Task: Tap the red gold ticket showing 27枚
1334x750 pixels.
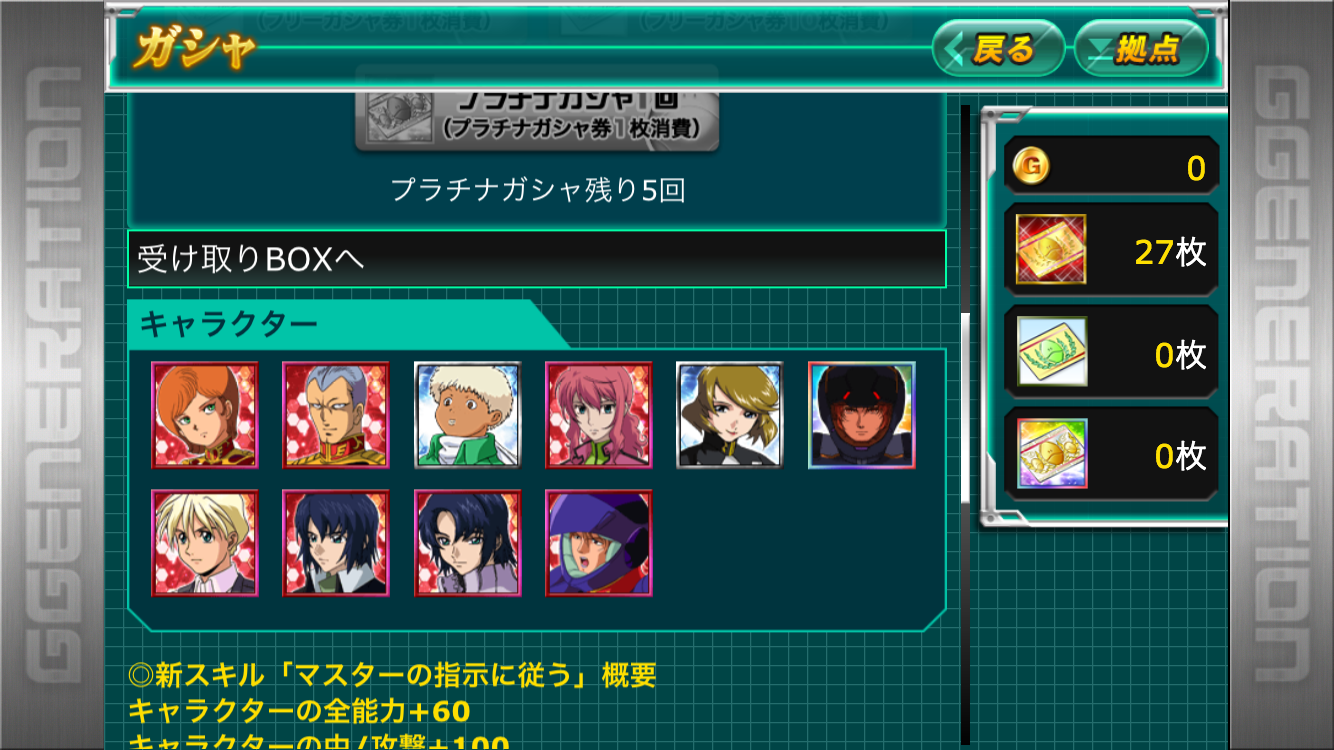Action: (x=1052, y=250)
